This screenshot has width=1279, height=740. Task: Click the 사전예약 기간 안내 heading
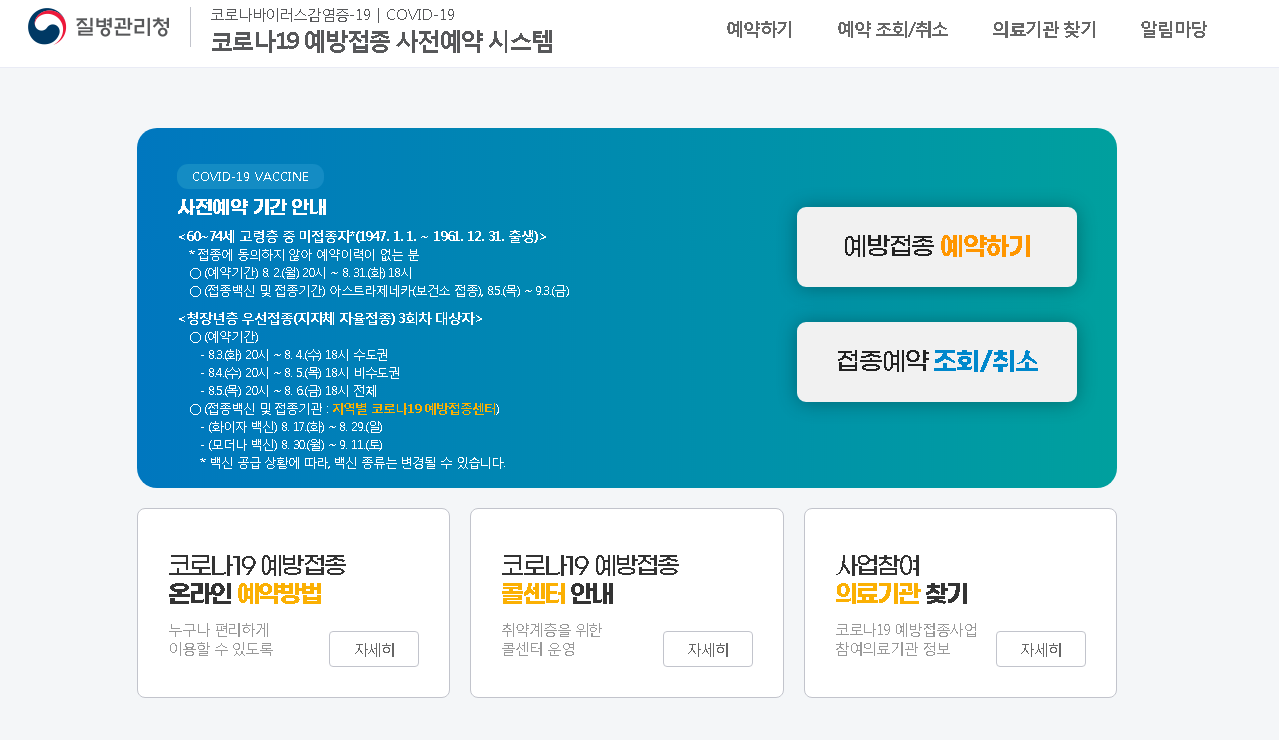[252, 208]
